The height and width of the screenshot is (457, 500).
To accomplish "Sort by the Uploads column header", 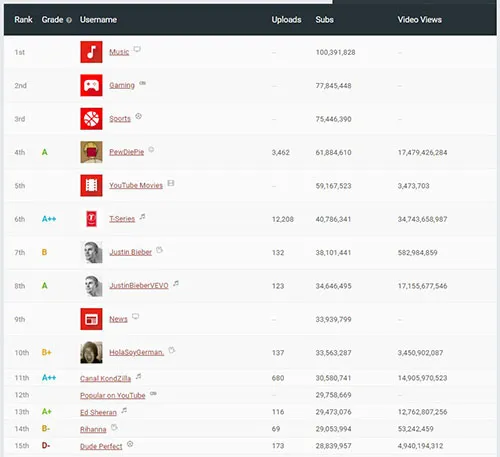I will pos(286,20).
